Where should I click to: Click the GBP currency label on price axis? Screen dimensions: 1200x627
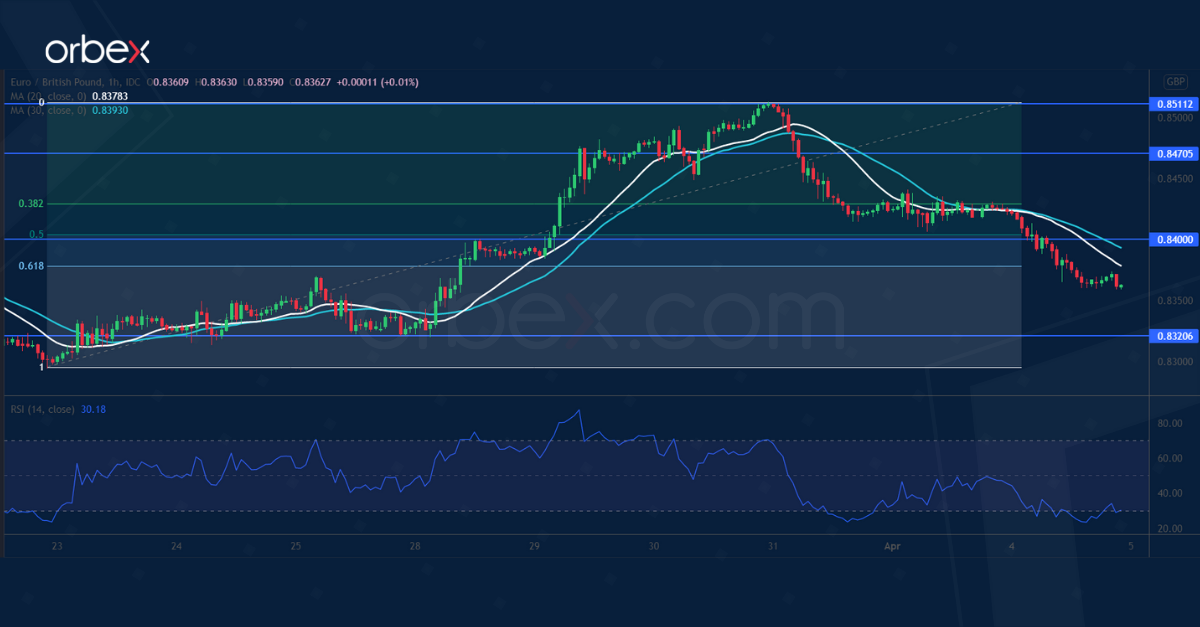(1176, 82)
